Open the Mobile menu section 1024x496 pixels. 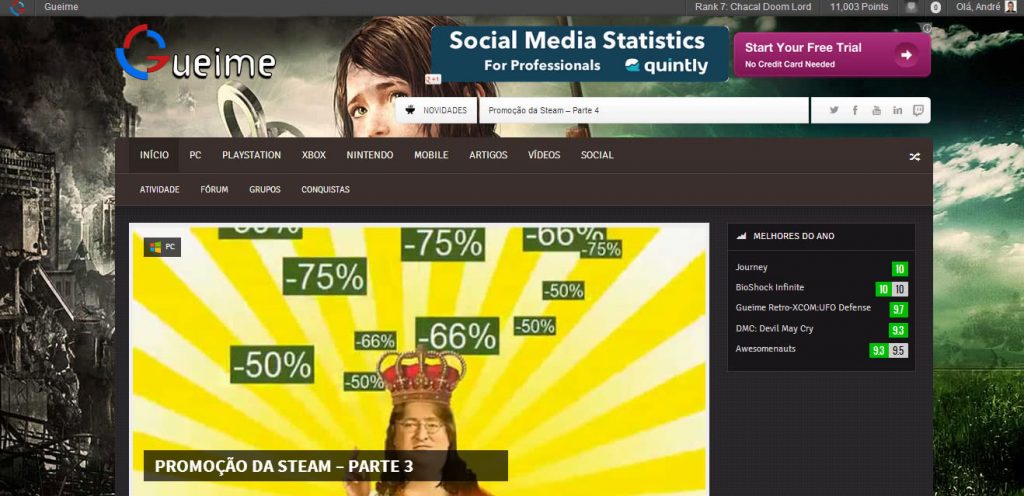click(431, 155)
